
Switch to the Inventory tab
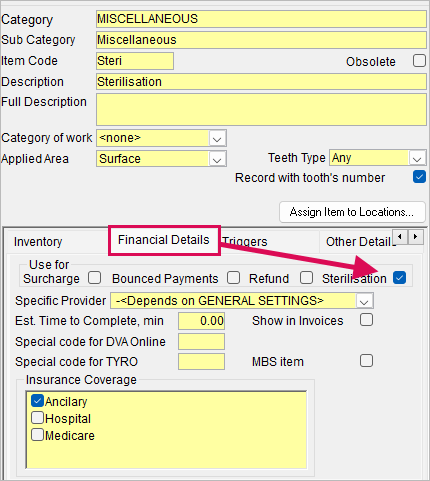click(x=38, y=242)
